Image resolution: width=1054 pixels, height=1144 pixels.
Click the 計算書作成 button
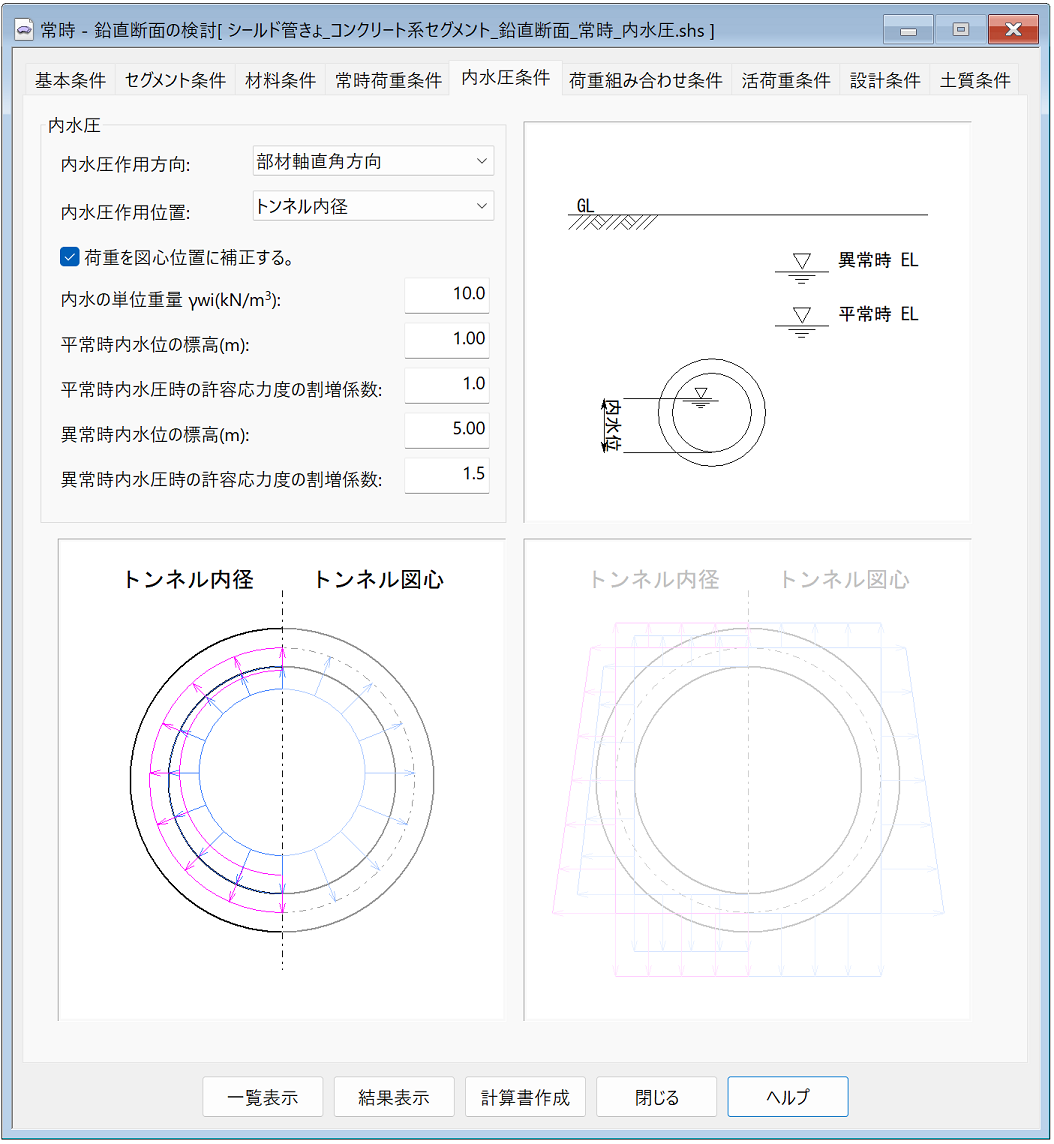tap(525, 1096)
